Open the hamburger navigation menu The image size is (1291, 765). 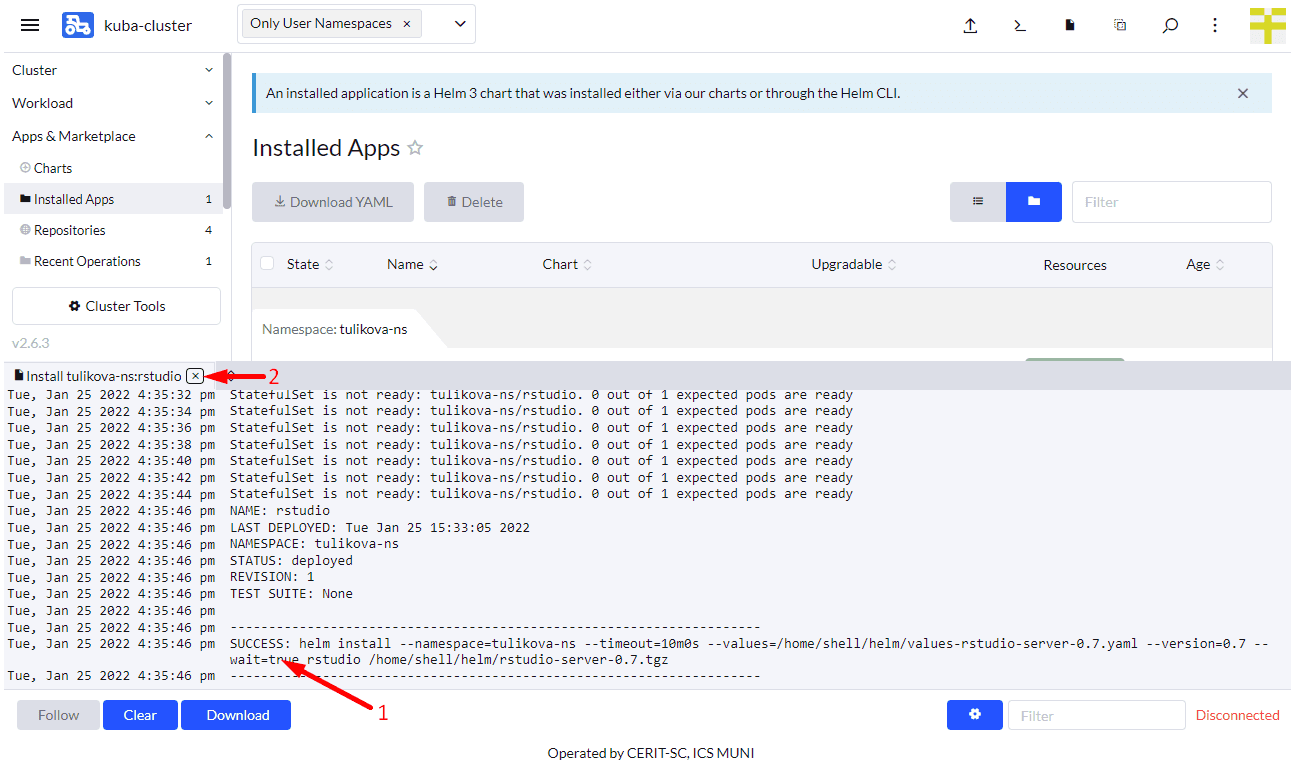(x=30, y=25)
